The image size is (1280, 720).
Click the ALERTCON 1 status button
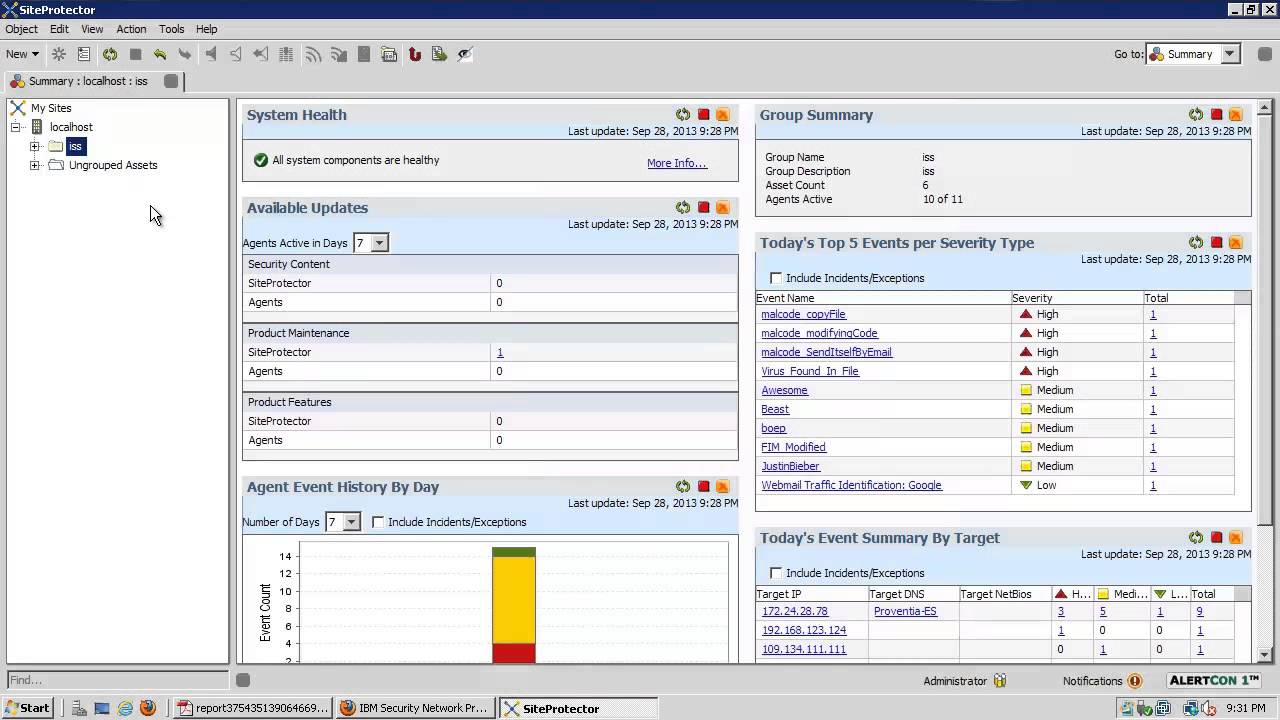tap(1216, 681)
